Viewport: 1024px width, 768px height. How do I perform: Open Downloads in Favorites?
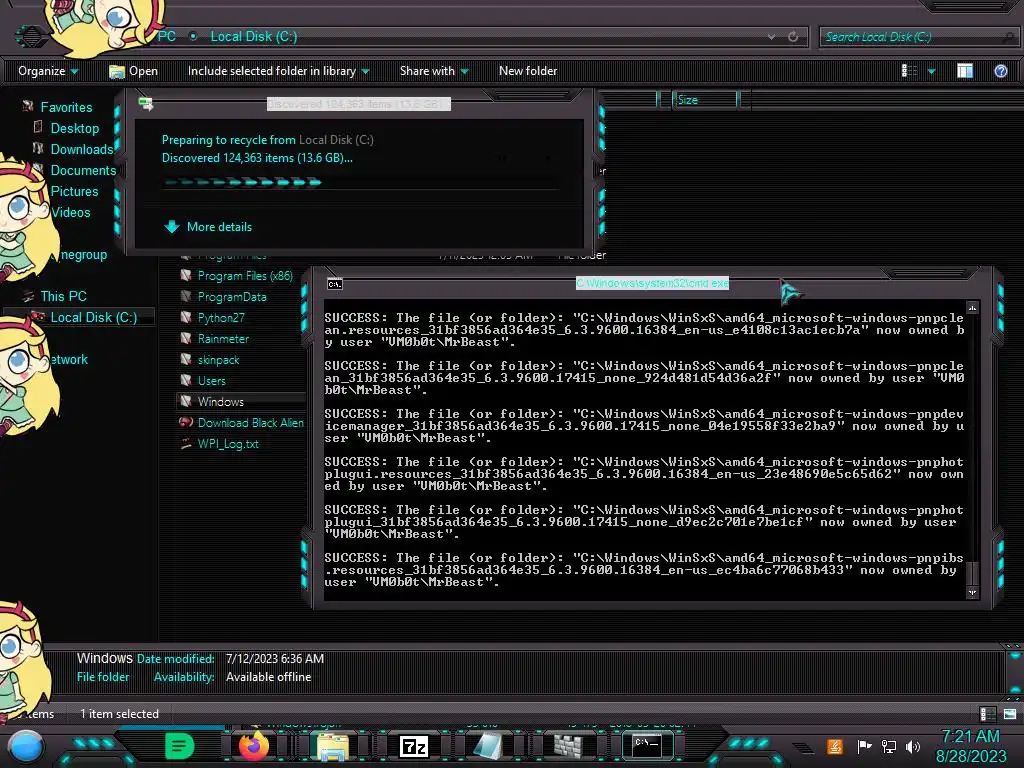[81, 149]
